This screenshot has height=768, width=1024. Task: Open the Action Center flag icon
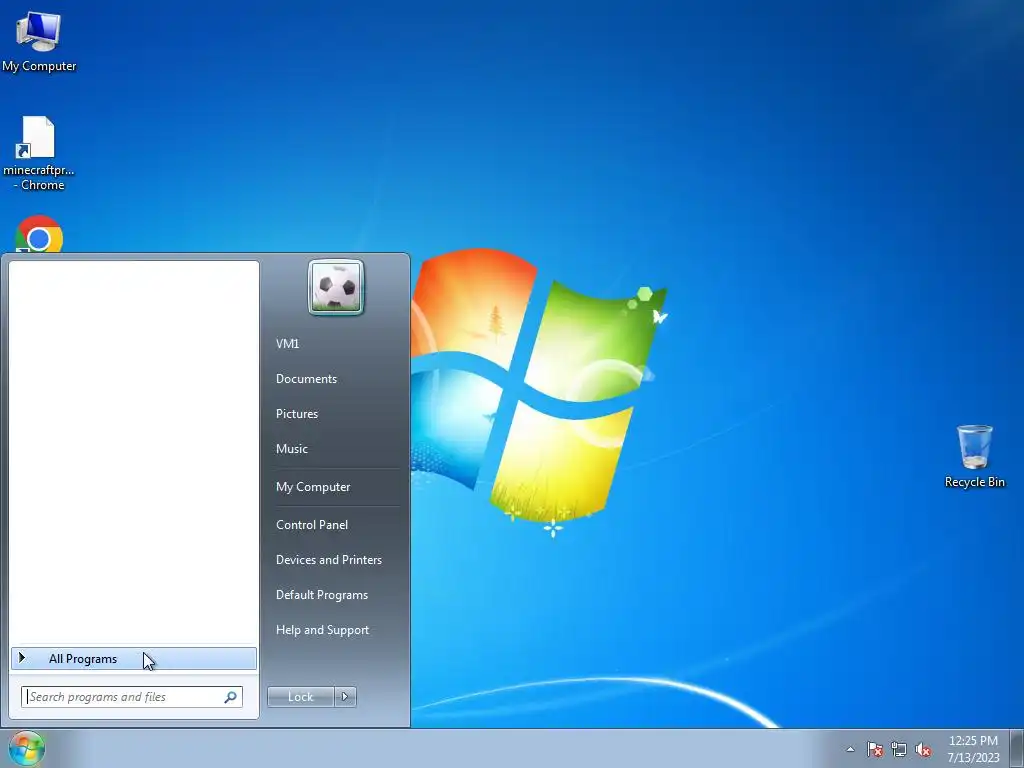pos(875,749)
